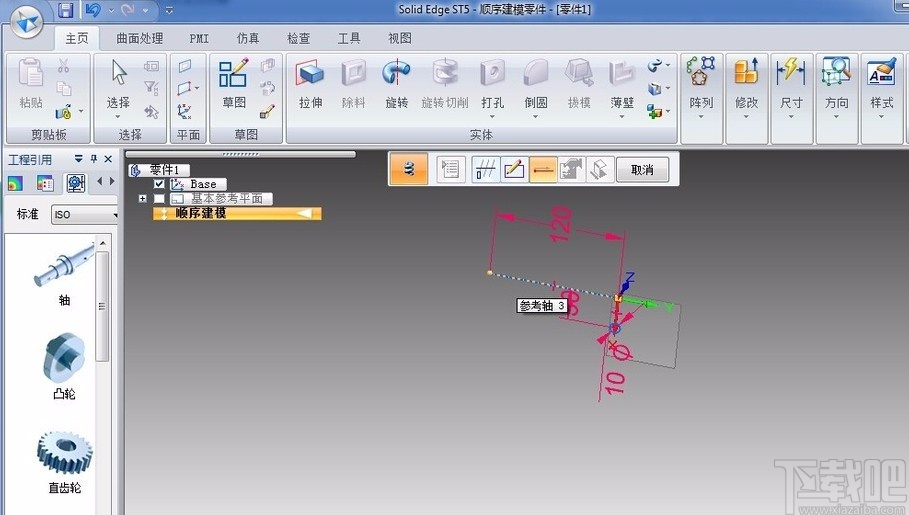Image resolution: width=909 pixels, height=515 pixels.
Task: Click the 工程引用 list scrollbar thumb
Action: coord(103,306)
